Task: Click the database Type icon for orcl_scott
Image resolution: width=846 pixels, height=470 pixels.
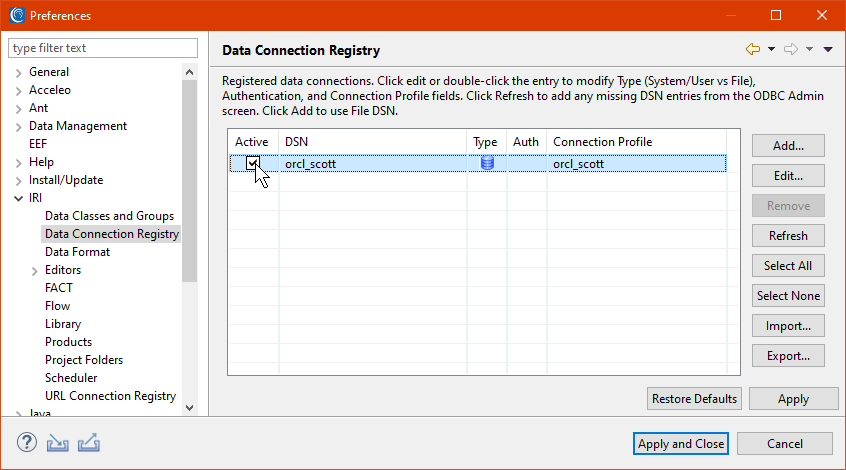Action: (487, 163)
